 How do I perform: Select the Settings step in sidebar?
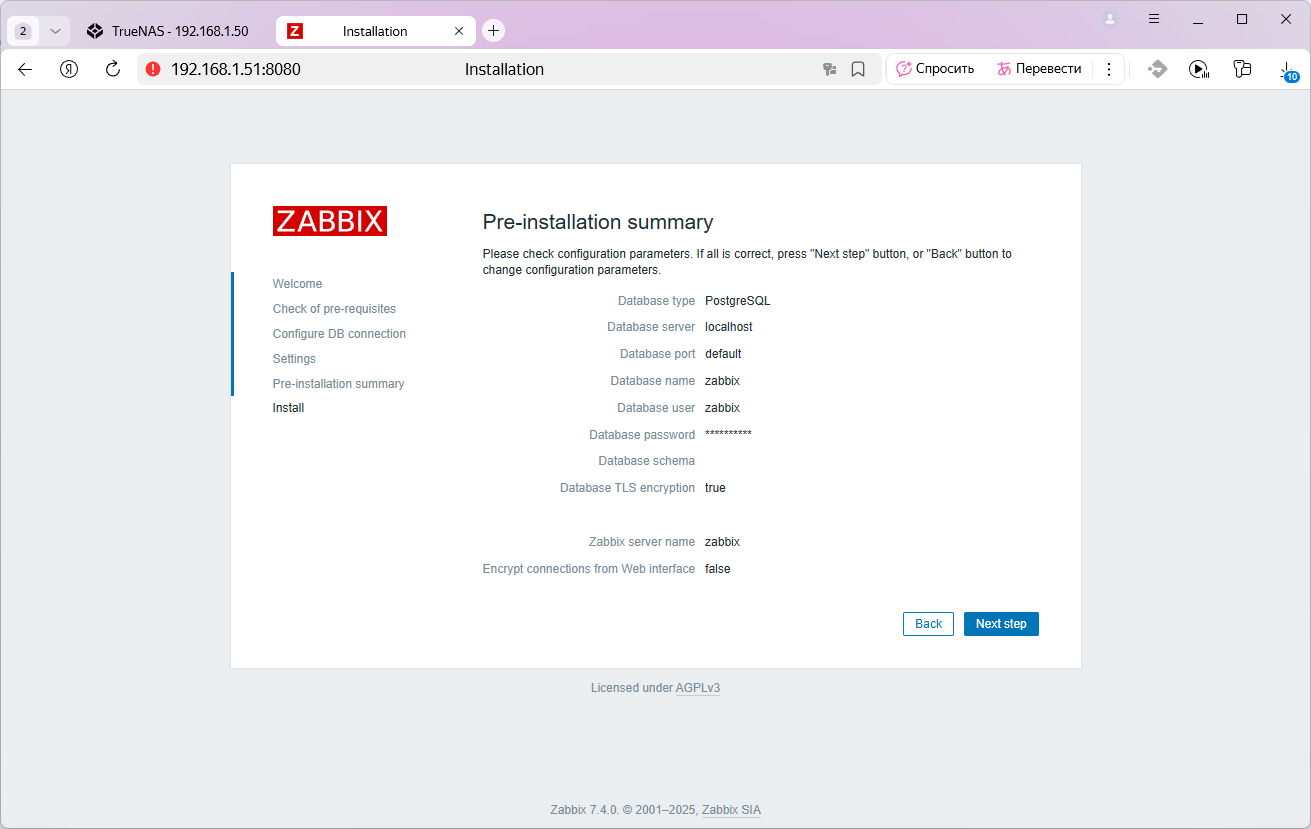(x=294, y=359)
